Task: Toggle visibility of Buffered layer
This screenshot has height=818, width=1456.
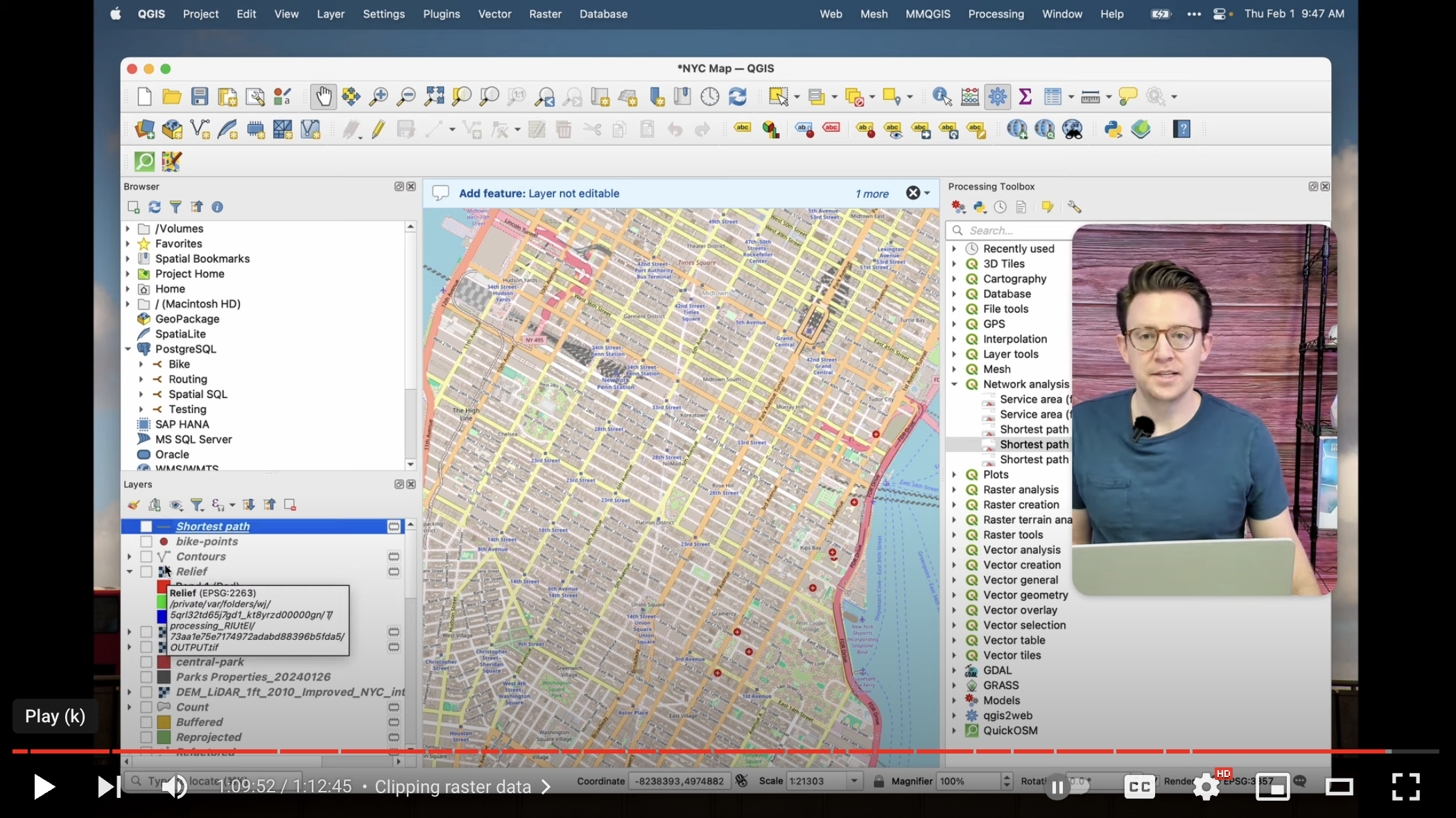Action: point(146,722)
